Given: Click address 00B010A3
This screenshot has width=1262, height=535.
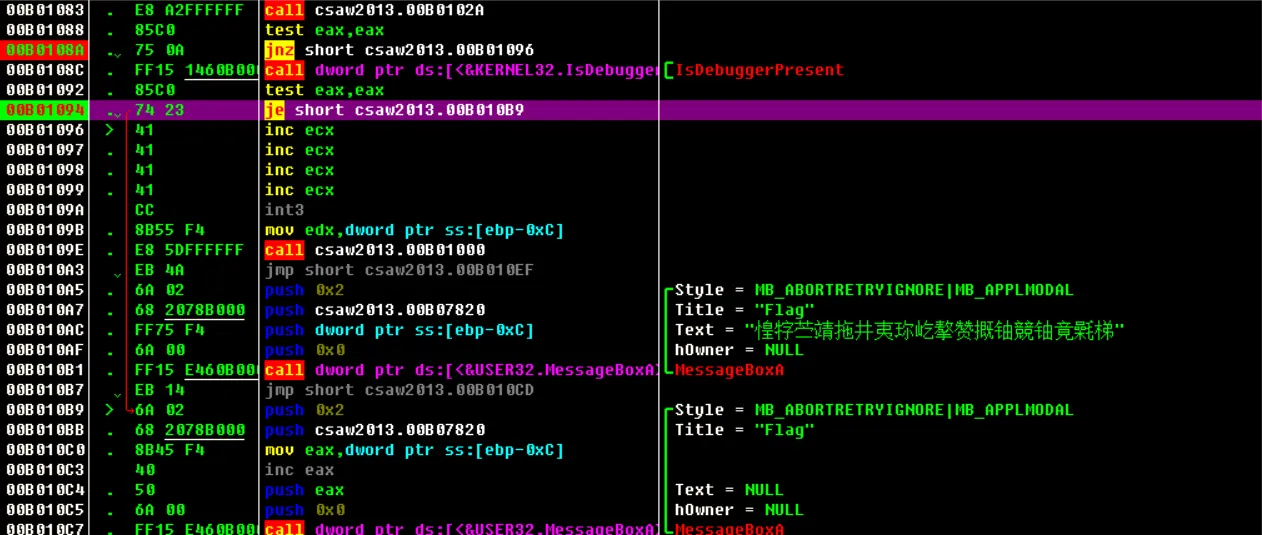Looking at the screenshot, I should [45, 270].
